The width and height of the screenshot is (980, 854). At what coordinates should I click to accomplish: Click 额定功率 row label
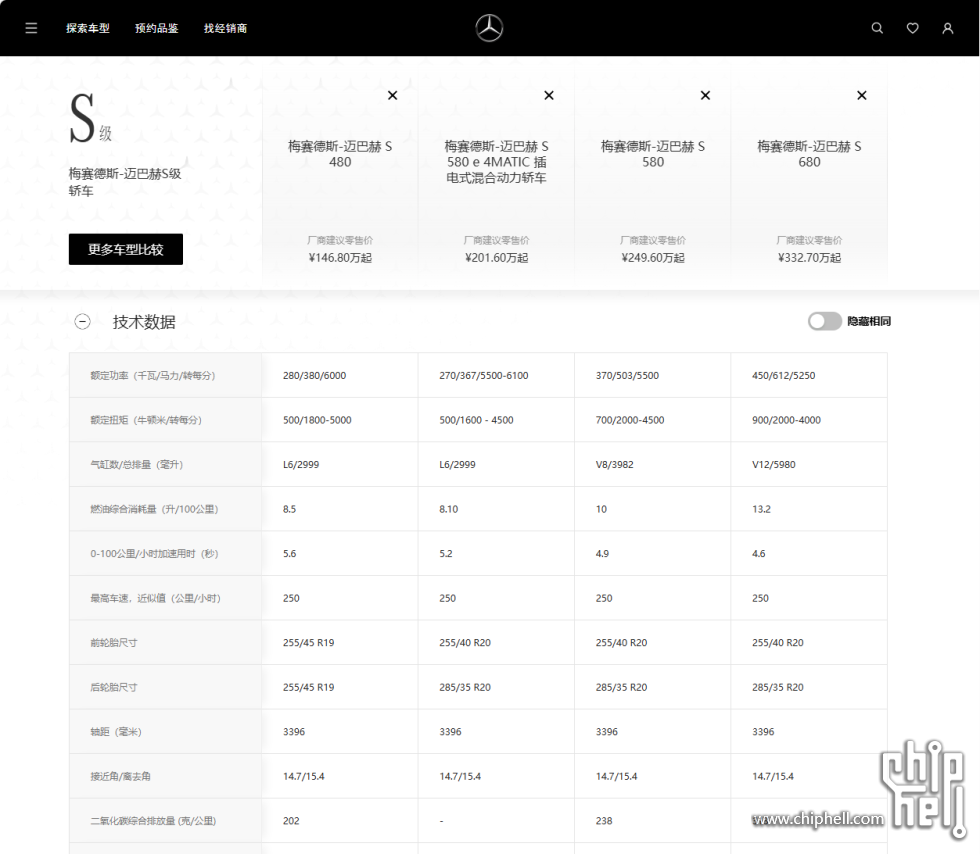click(152, 376)
